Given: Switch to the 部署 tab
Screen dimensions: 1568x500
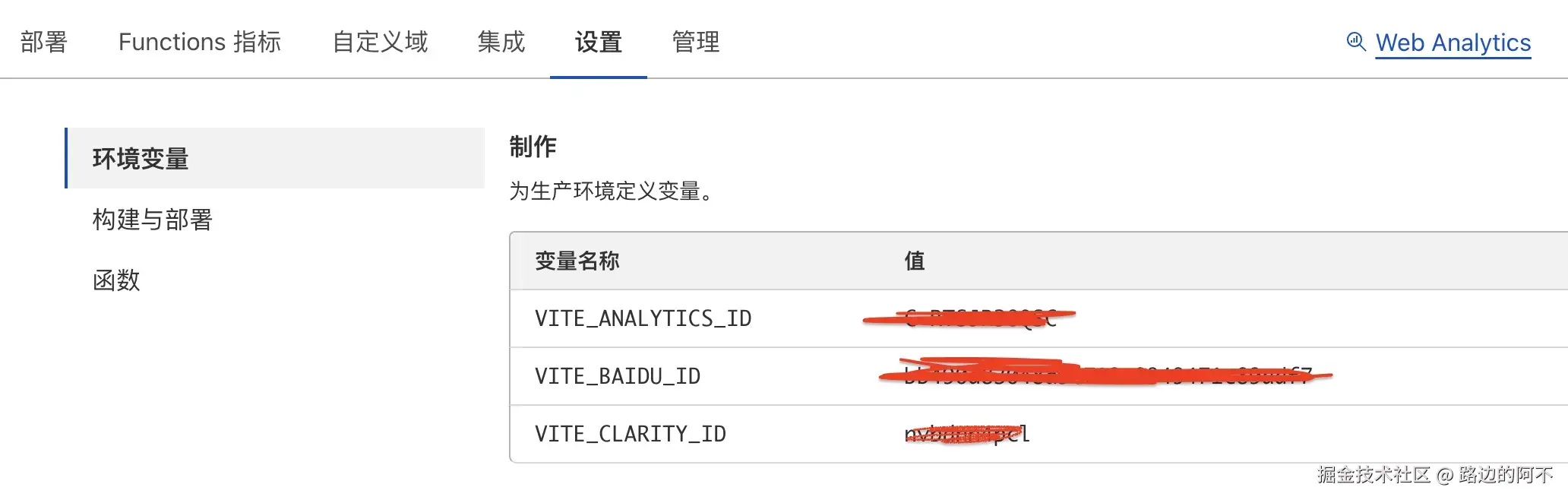Looking at the screenshot, I should tap(44, 42).
